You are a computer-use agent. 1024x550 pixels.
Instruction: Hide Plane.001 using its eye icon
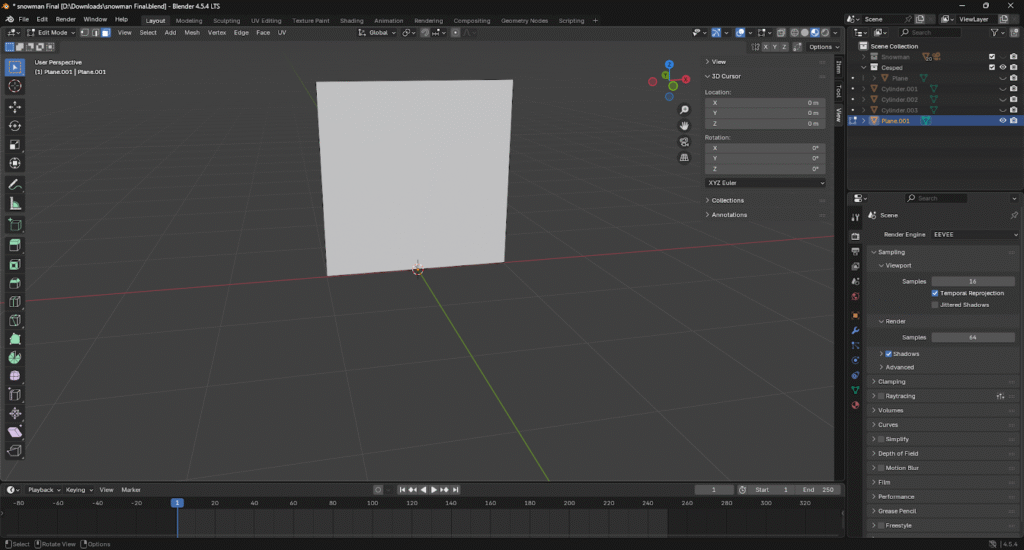1002,121
